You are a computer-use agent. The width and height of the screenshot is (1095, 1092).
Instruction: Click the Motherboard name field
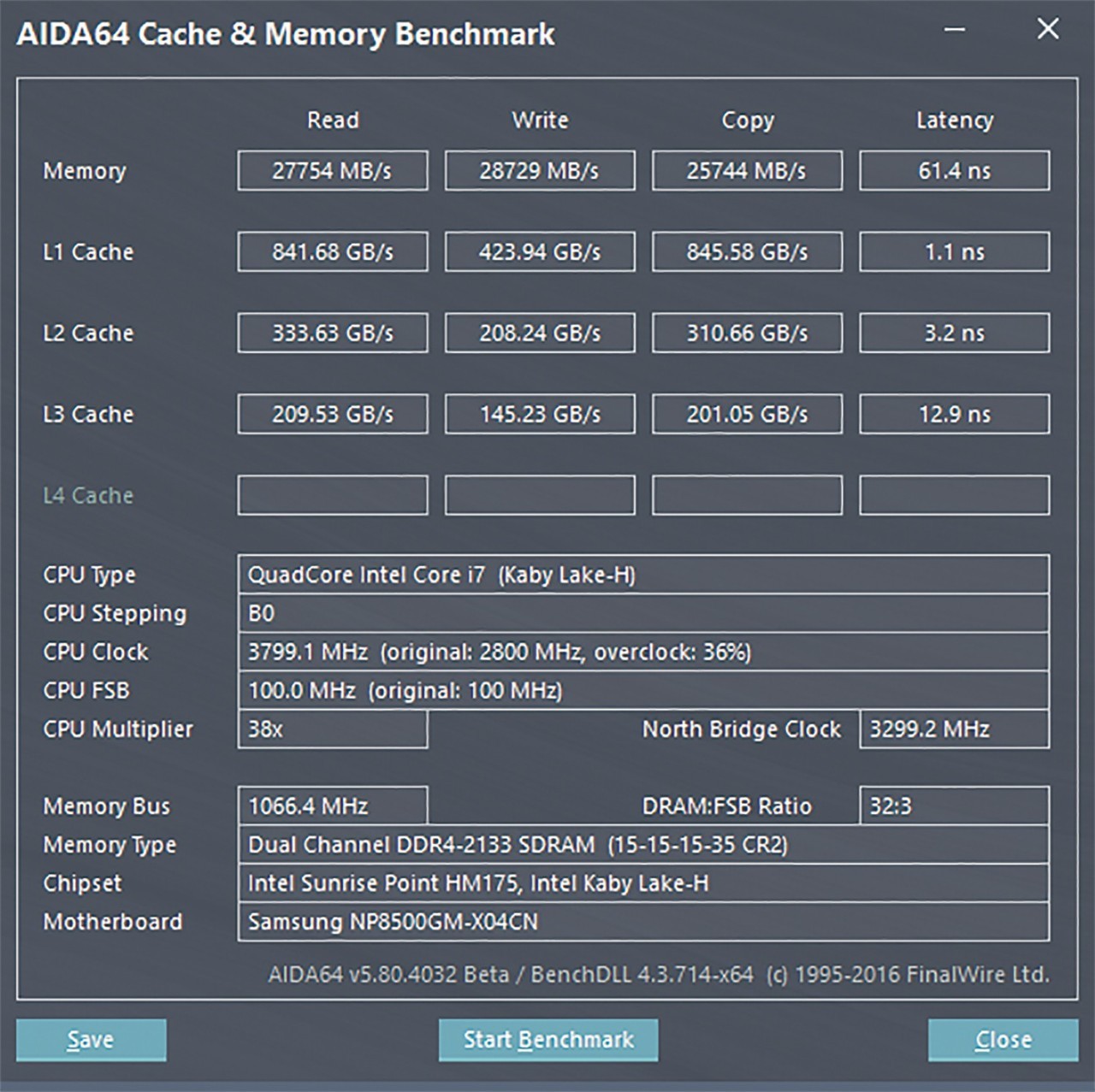click(x=642, y=922)
